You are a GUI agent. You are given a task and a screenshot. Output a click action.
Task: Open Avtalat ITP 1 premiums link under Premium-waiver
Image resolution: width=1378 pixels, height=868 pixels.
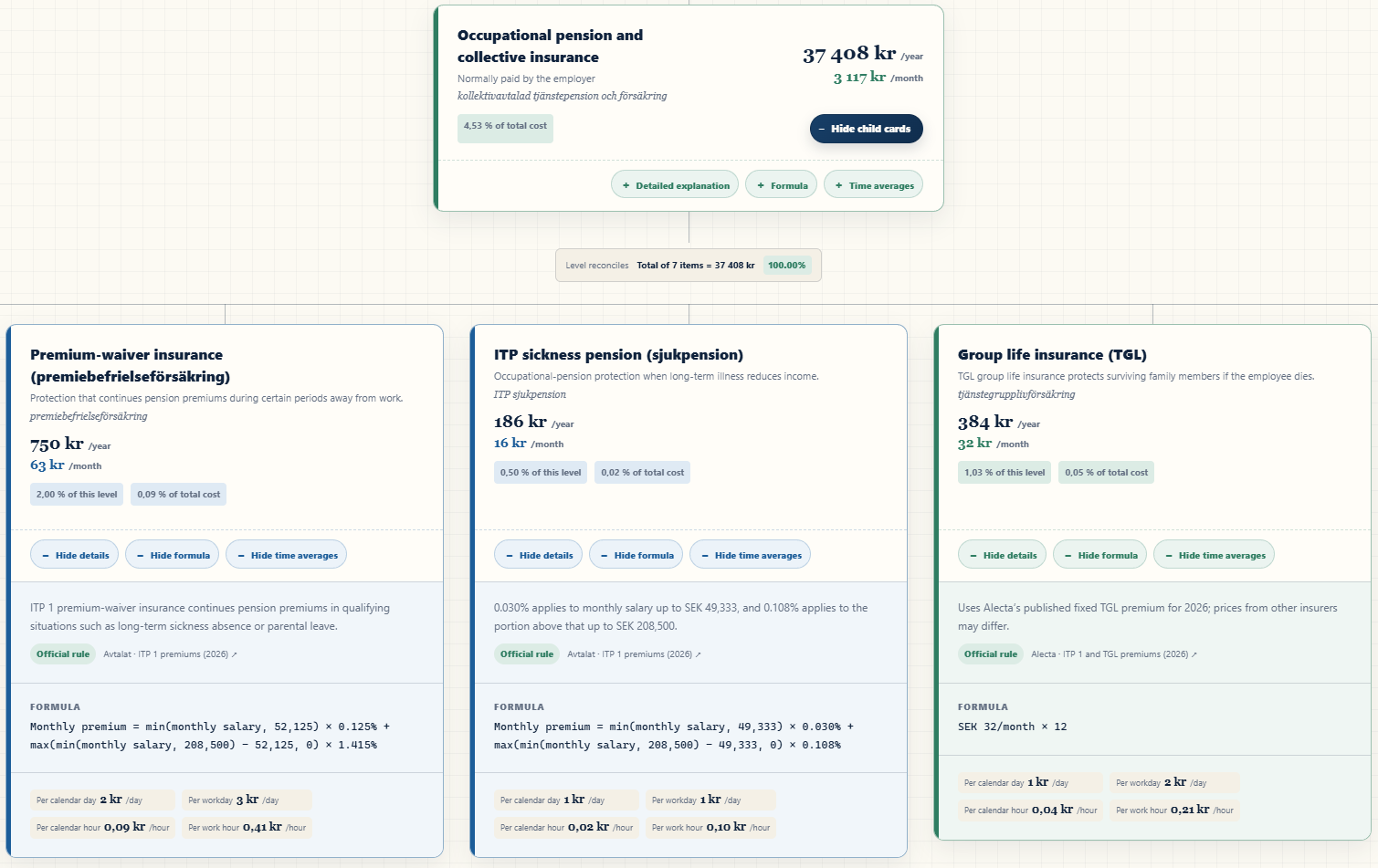point(170,654)
